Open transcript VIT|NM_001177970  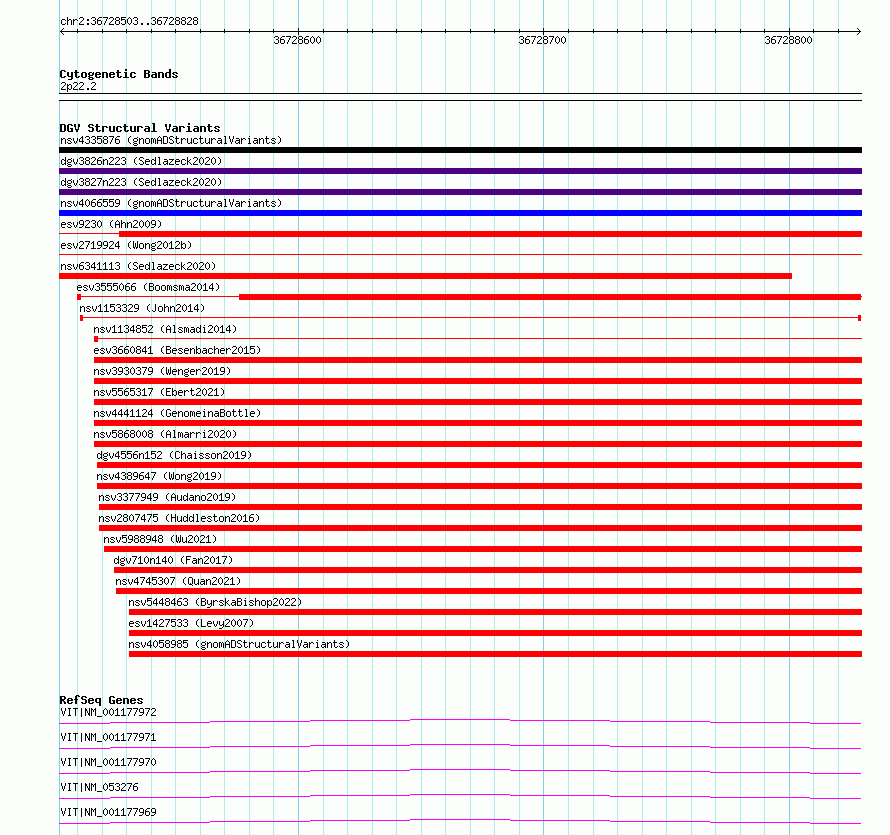tap(108, 762)
